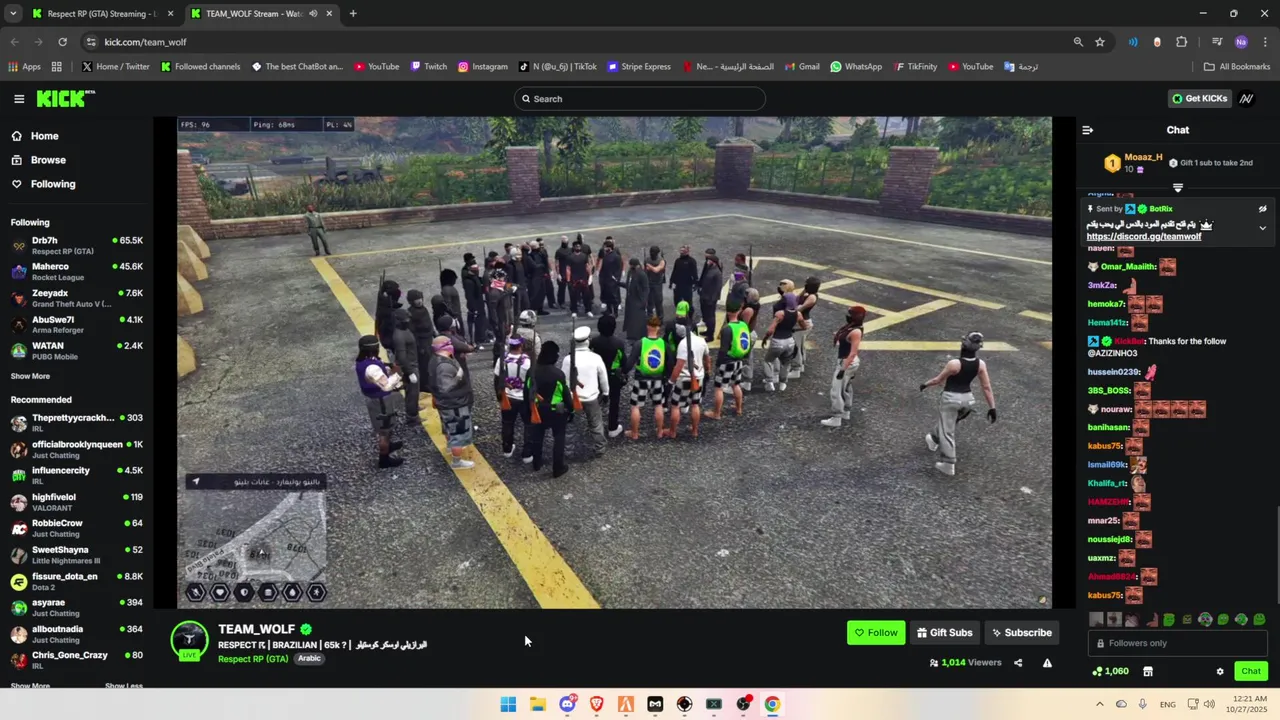Open the Kick hamburger sidebar menu
Image resolution: width=1280 pixels, height=720 pixels.
19,98
